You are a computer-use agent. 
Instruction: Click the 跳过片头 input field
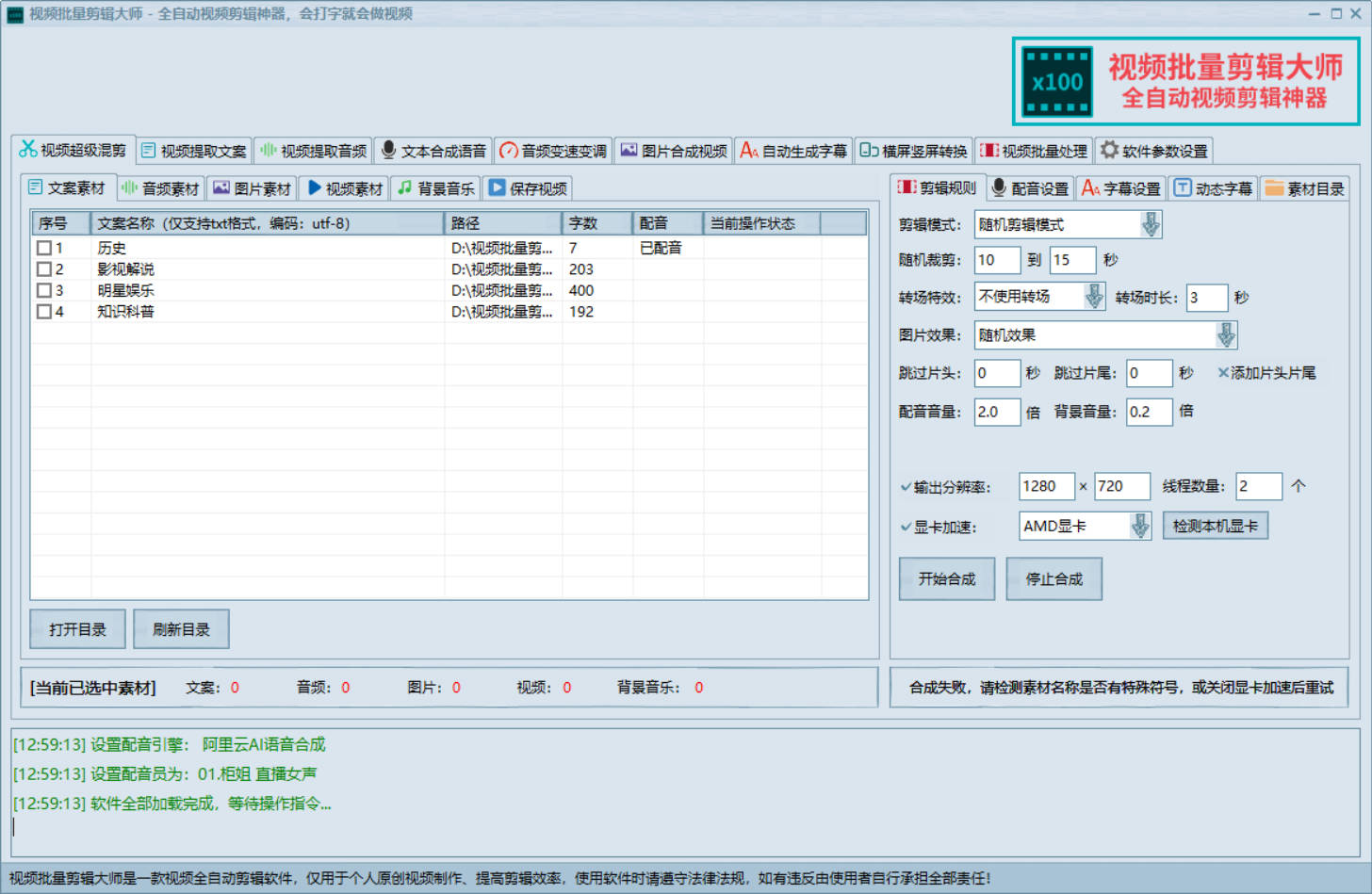[997, 373]
